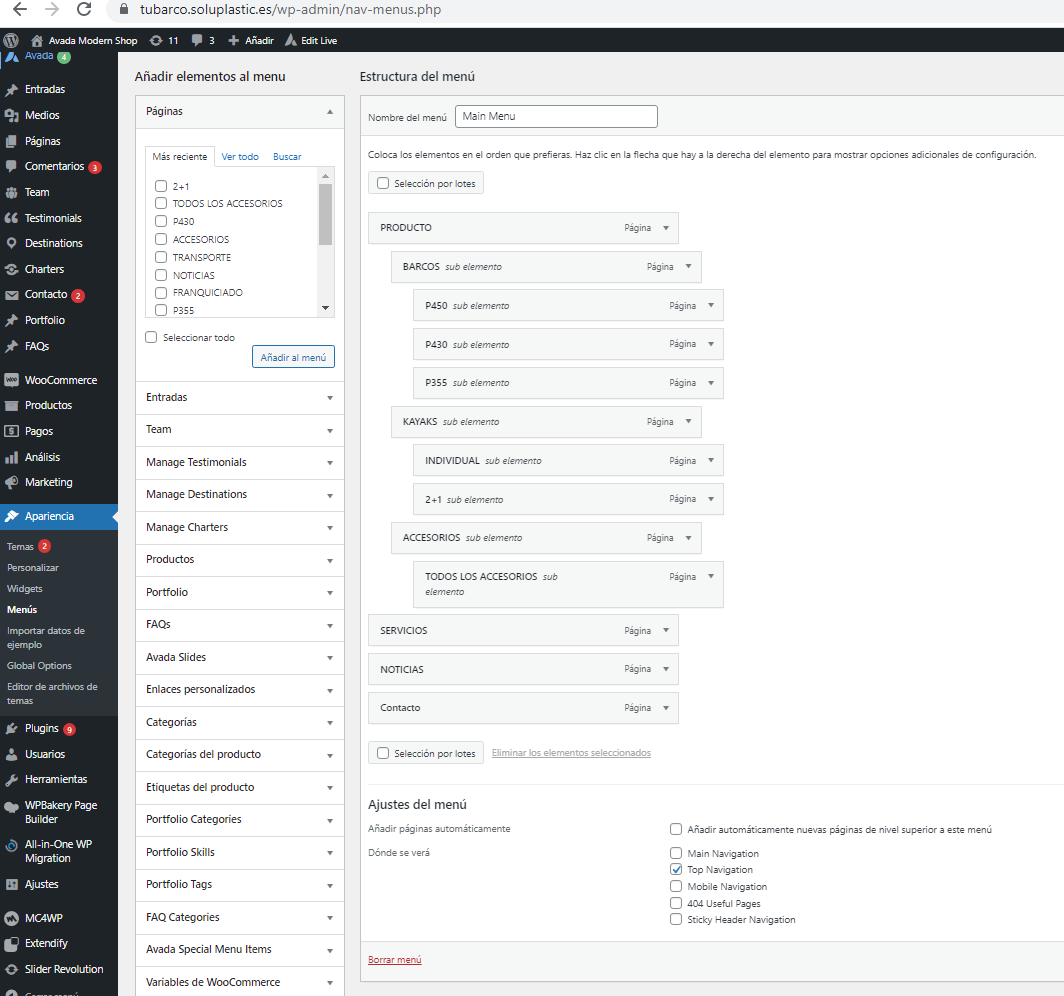Open Charters icon in sidebar

click(x=12, y=269)
